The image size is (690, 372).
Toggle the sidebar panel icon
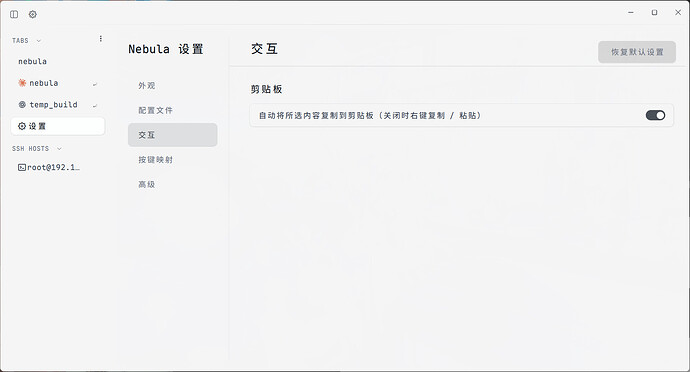tap(14, 15)
